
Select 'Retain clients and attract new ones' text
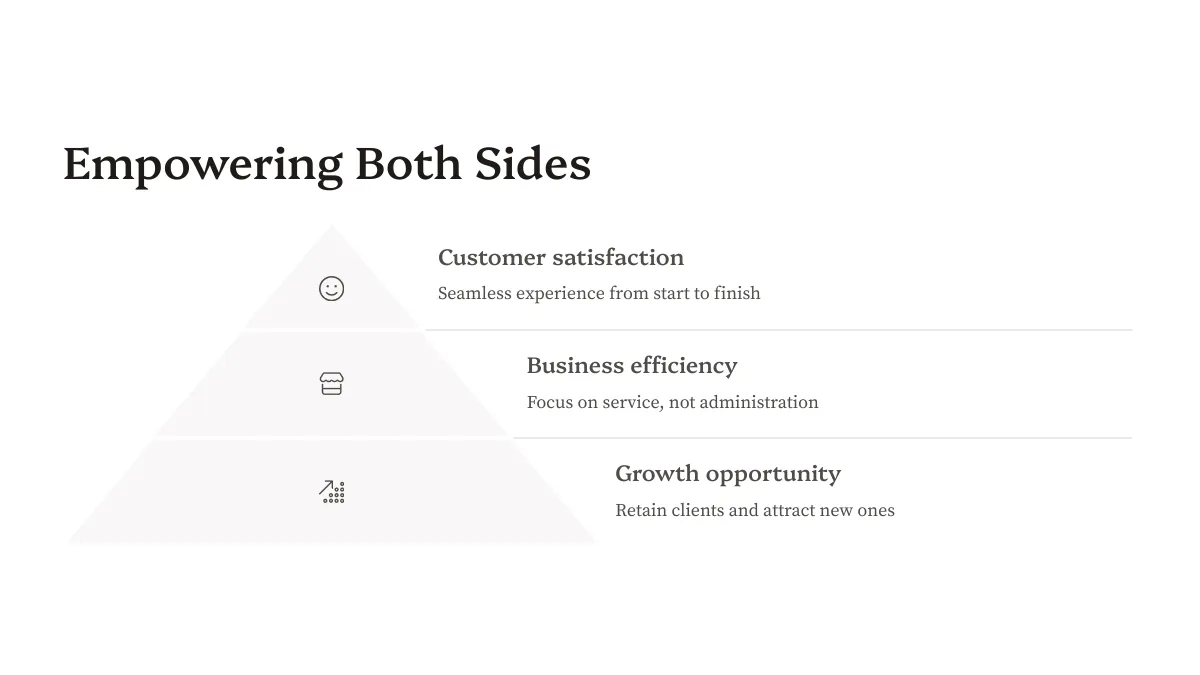pos(755,510)
